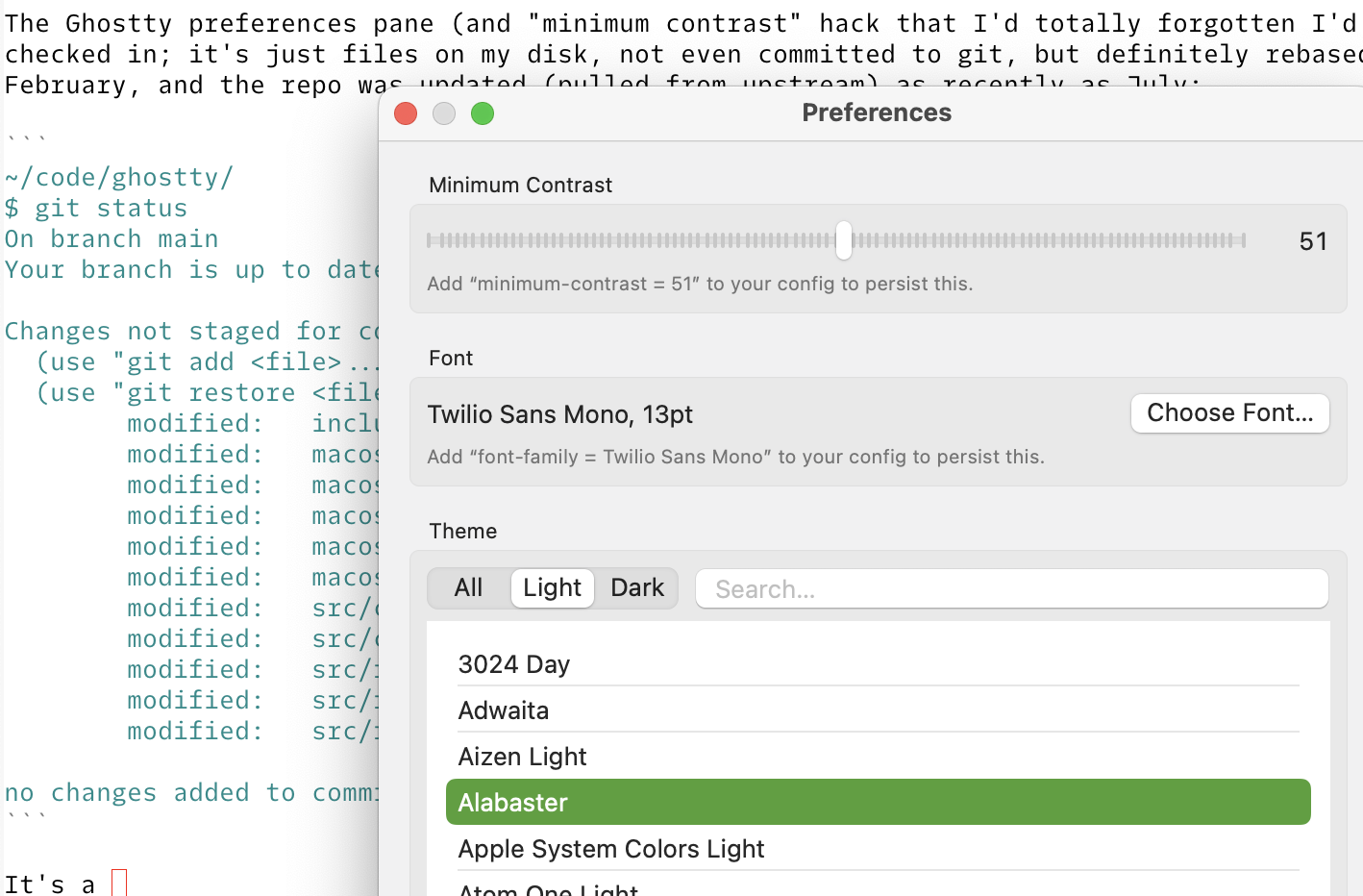Click 'On branch main' in the terminal
Viewport: 1363px width, 896px height.
112,239
